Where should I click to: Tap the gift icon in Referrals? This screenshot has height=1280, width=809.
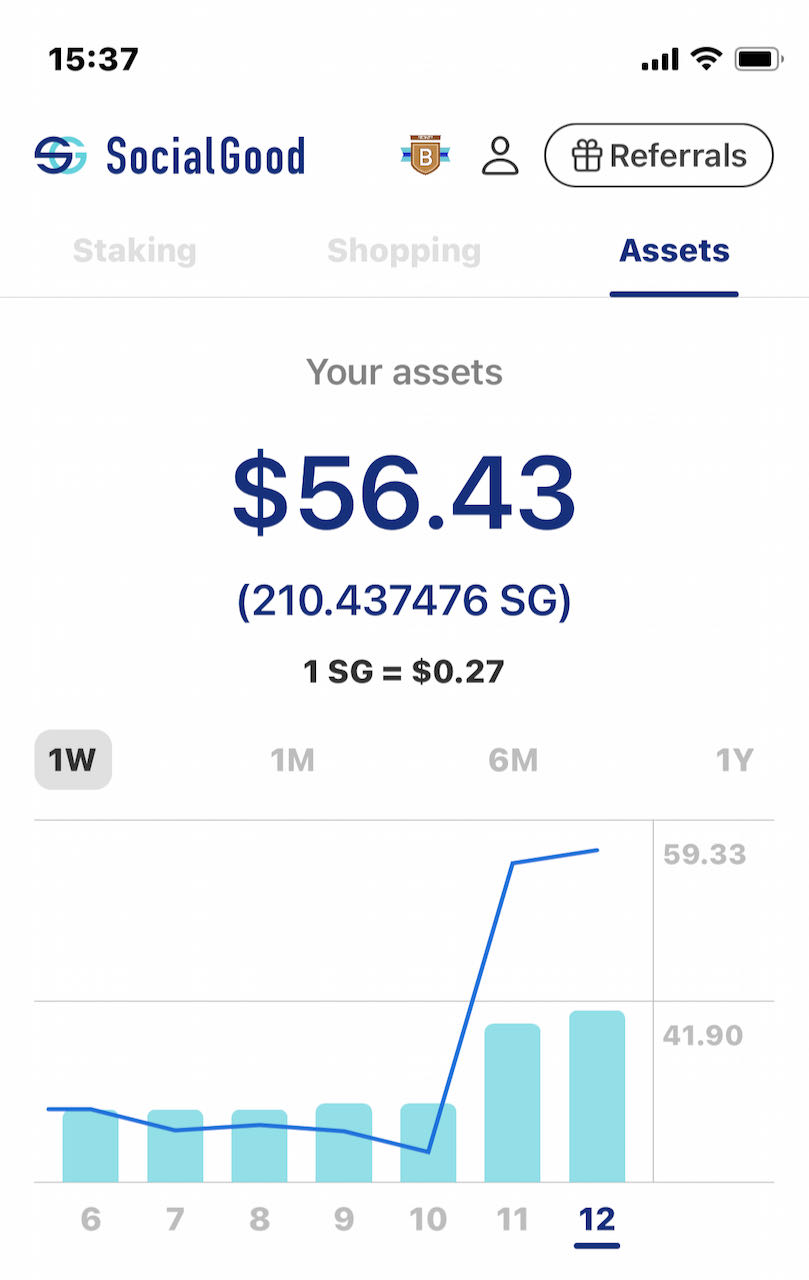586,156
